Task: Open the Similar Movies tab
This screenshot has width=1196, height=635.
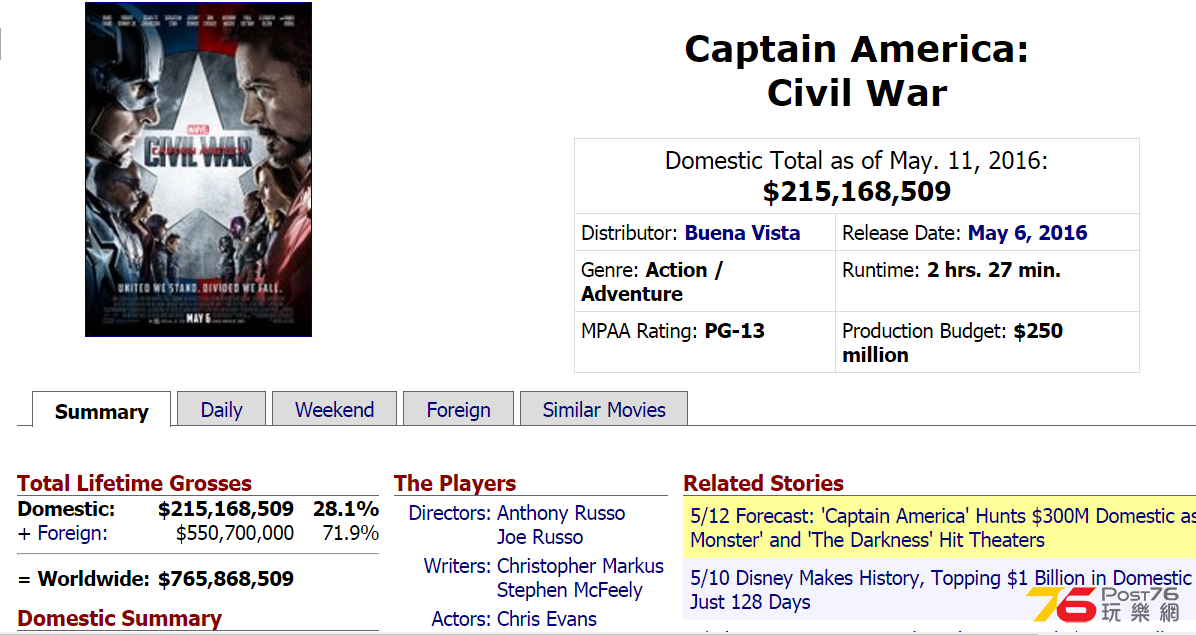Action: 604,409
